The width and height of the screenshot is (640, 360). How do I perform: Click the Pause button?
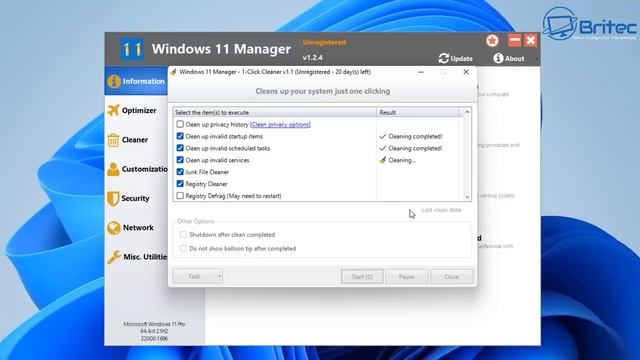tap(407, 276)
